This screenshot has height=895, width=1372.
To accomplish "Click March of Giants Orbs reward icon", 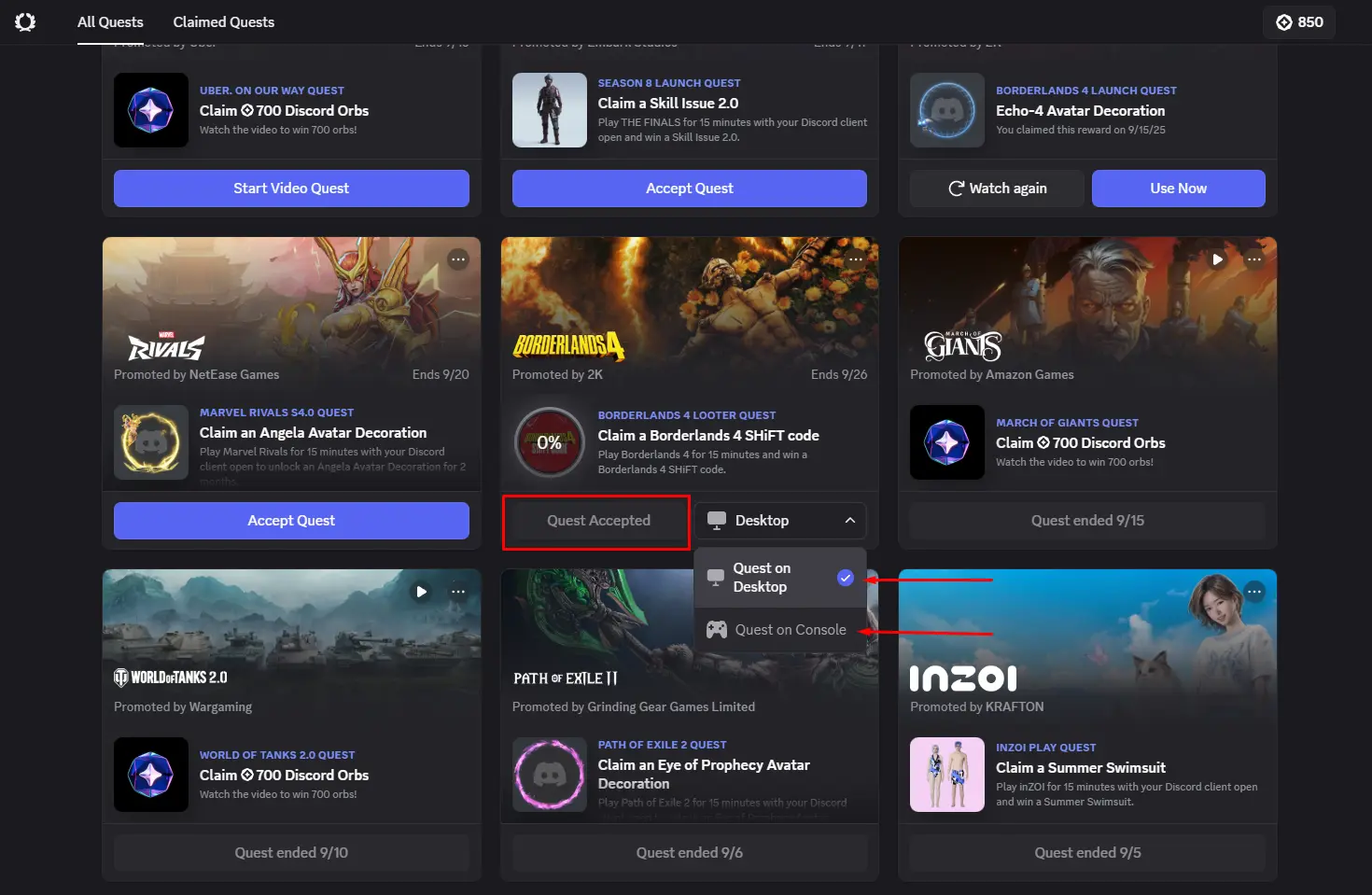I will click(947, 442).
